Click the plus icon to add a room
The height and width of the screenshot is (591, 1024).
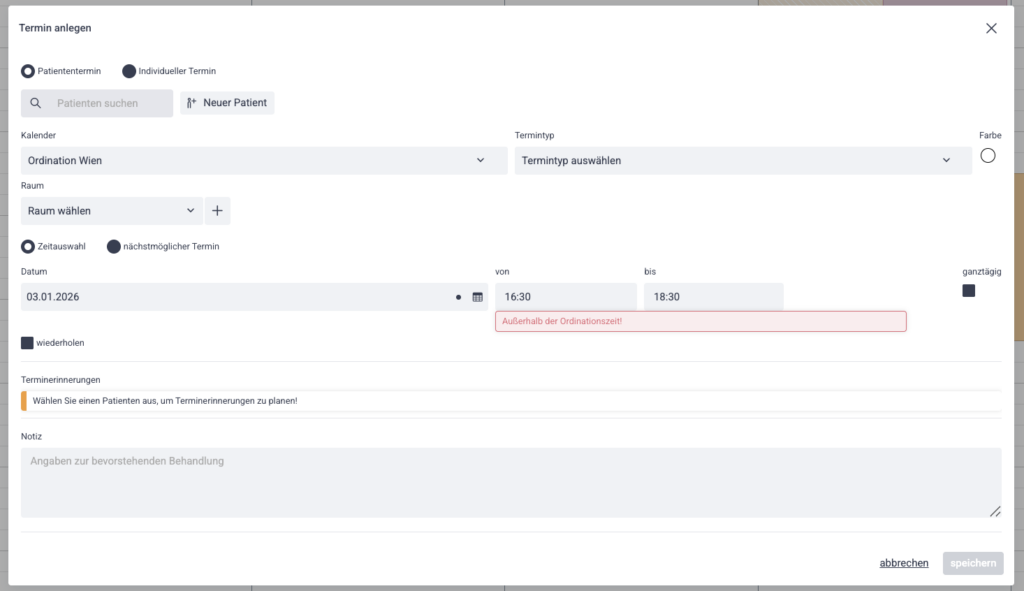click(x=218, y=211)
